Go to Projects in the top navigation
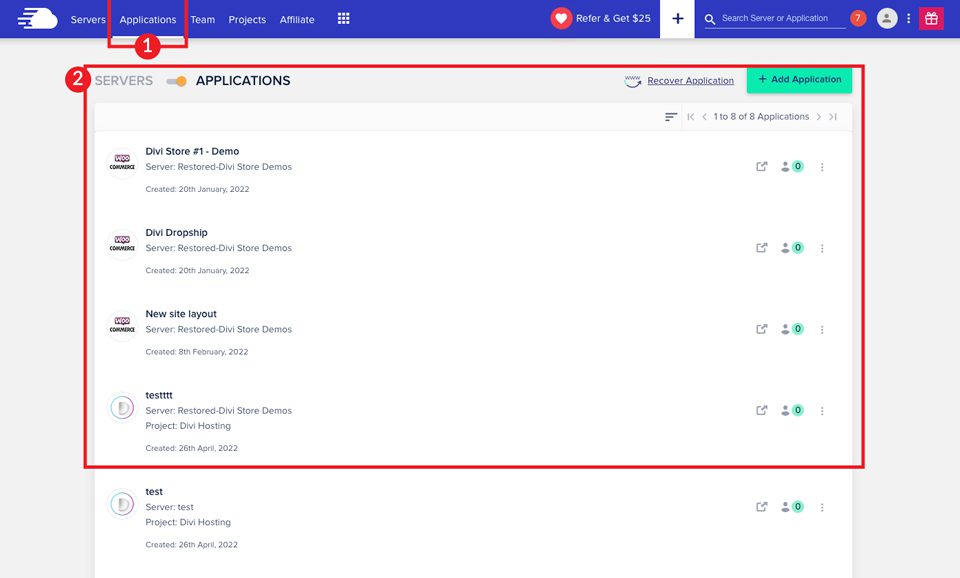This screenshot has height=578, width=960. point(247,20)
